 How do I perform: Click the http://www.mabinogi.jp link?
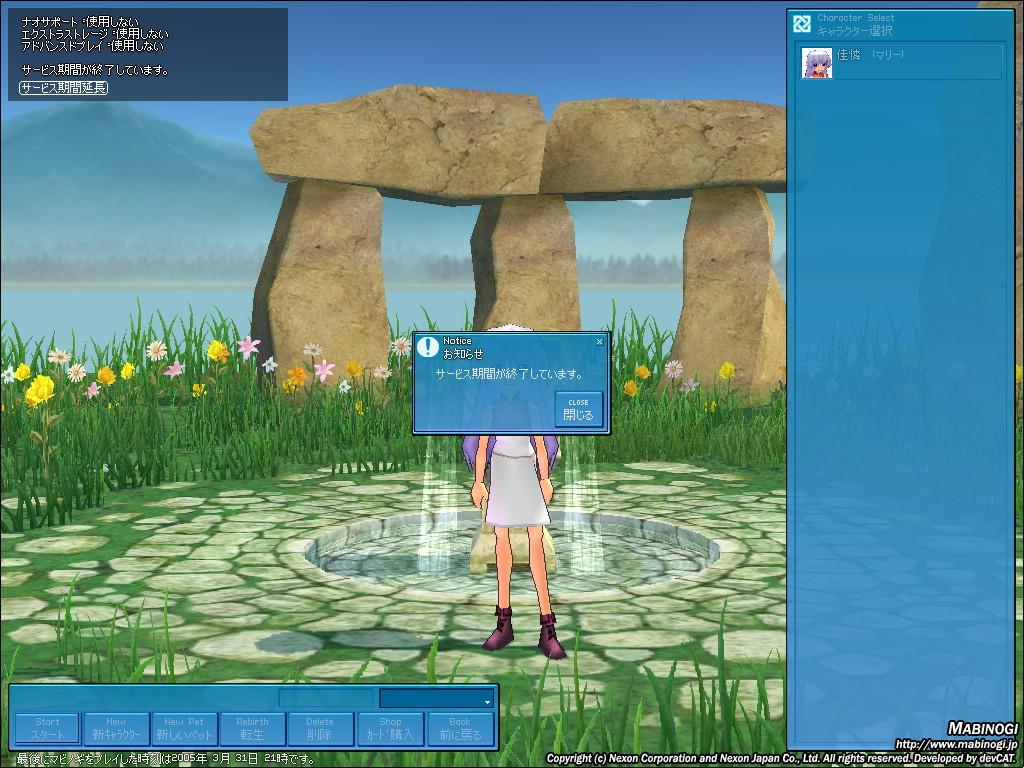pyautogui.click(x=956, y=744)
